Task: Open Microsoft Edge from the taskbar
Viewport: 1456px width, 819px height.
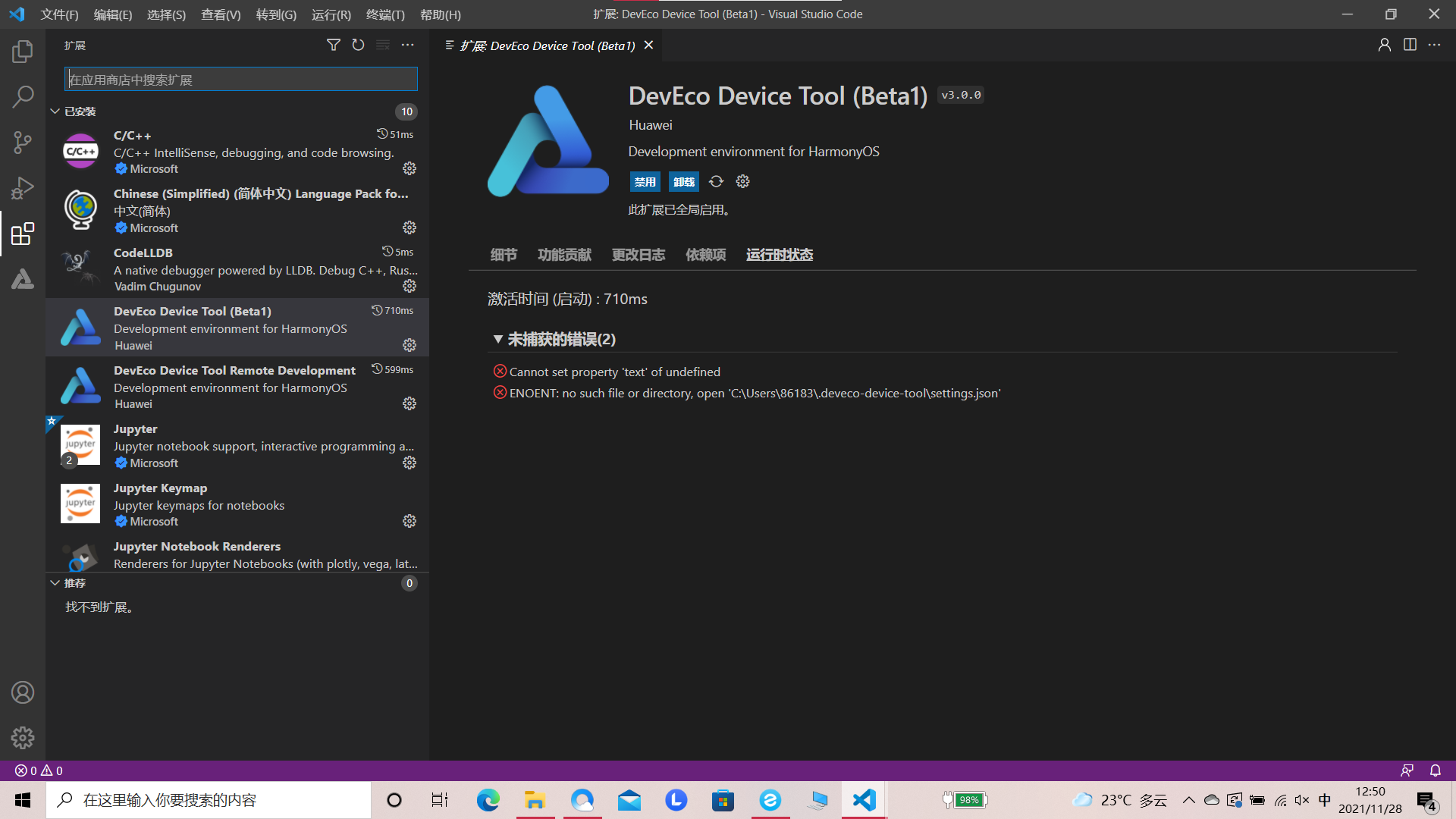Action: pyautogui.click(x=488, y=800)
